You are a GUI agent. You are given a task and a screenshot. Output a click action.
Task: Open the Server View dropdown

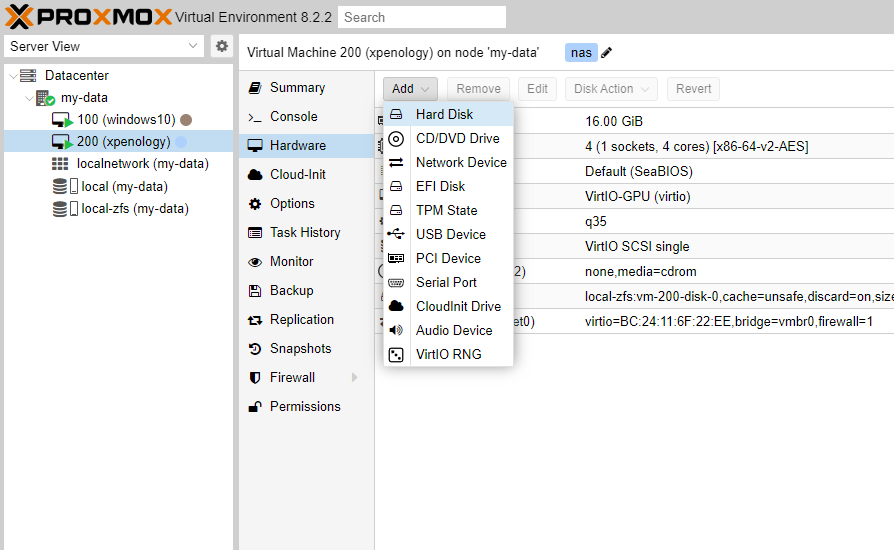pos(104,46)
